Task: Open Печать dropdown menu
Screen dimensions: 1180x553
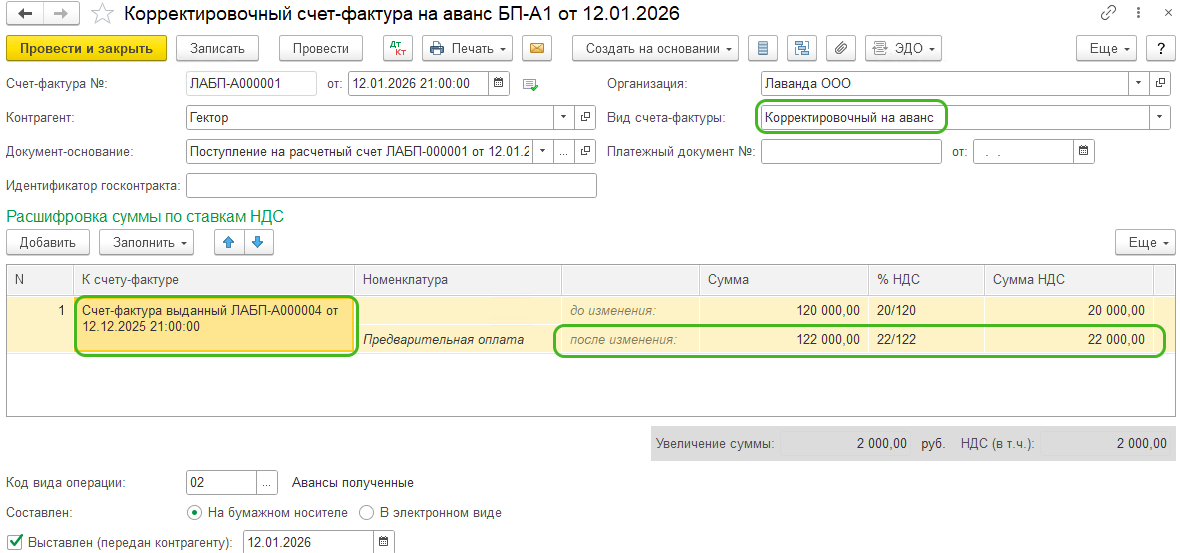Action: (467, 48)
